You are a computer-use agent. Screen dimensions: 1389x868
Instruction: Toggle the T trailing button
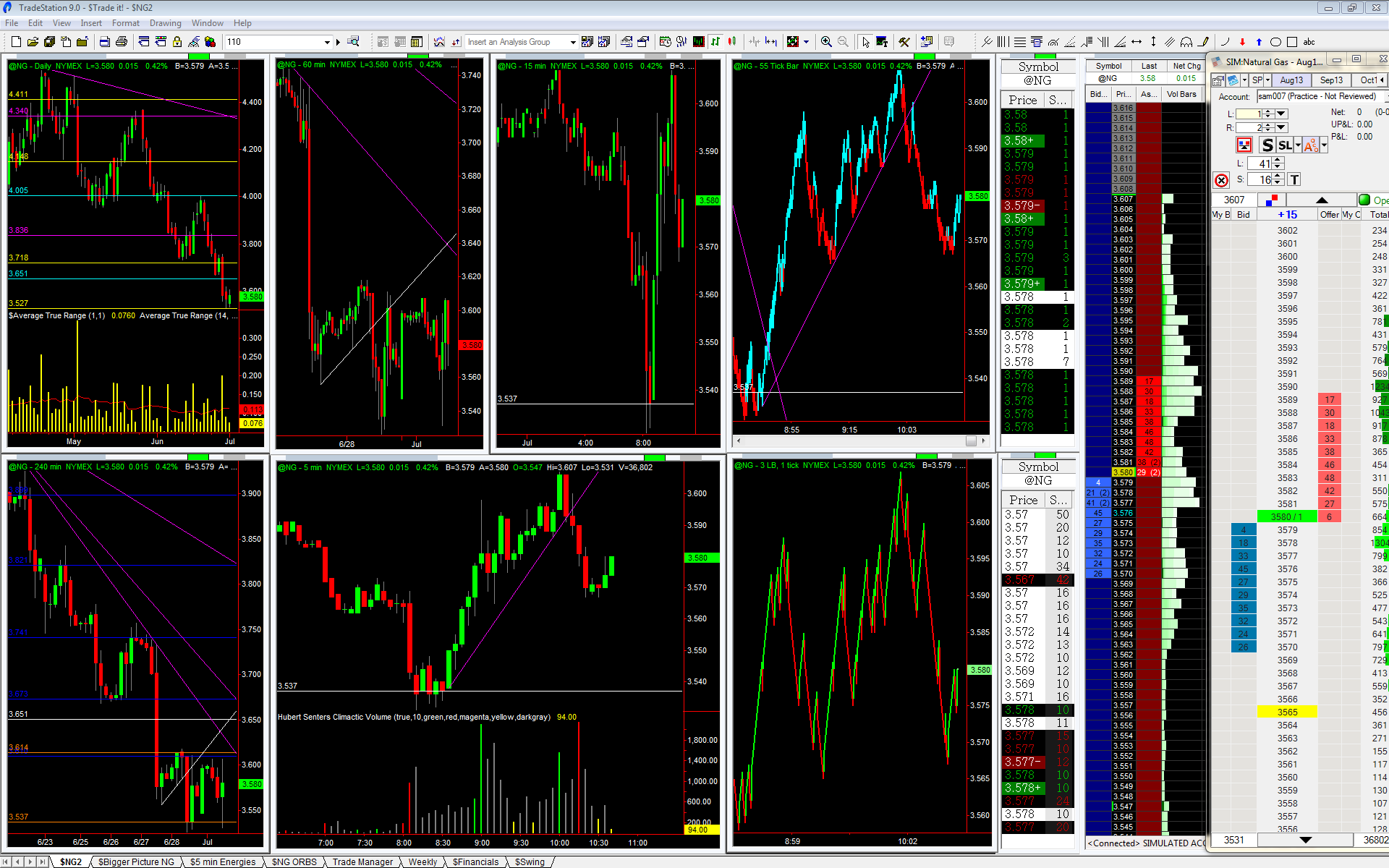[1294, 179]
